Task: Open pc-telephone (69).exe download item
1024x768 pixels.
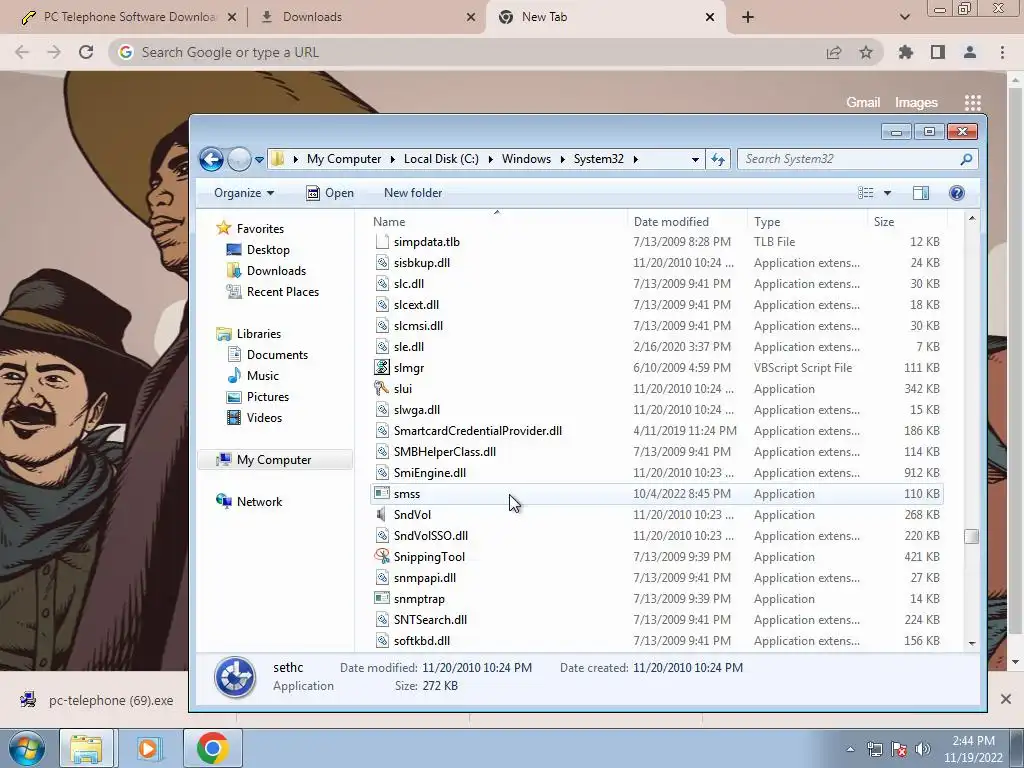Action: (x=98, y=700)
